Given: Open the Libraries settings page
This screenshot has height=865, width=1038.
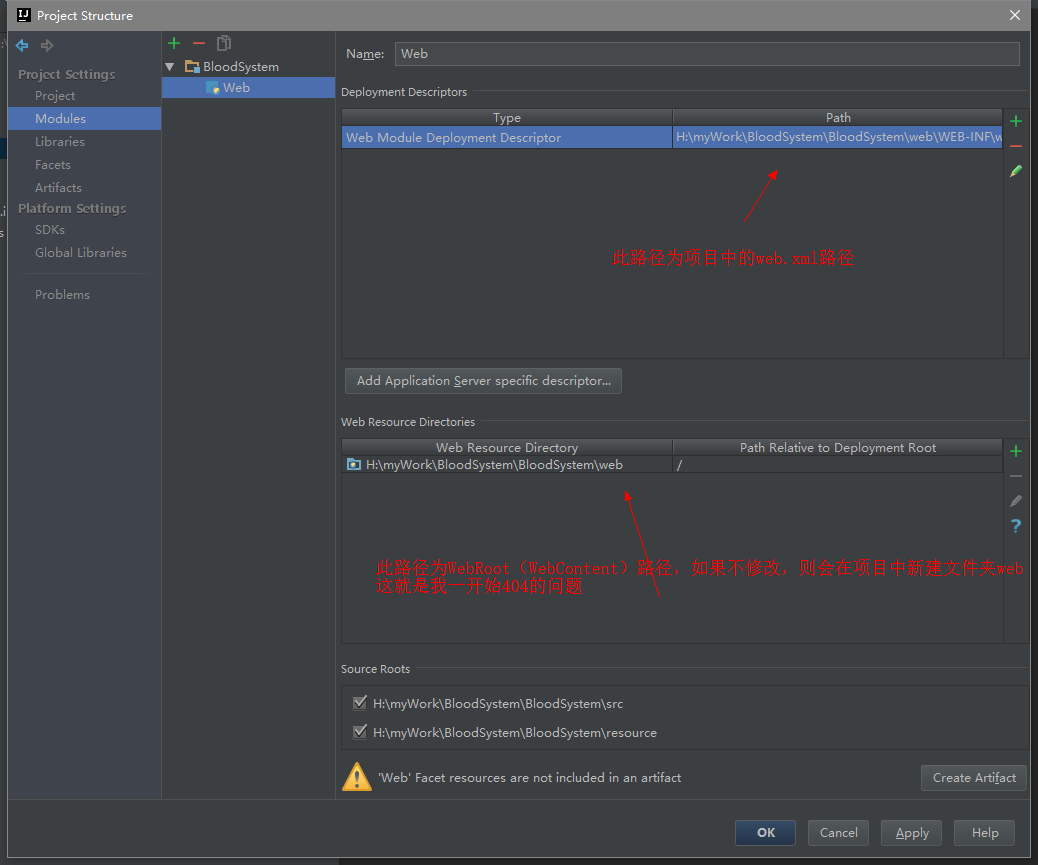Looking at the screenshot, I should click(60, 142).
